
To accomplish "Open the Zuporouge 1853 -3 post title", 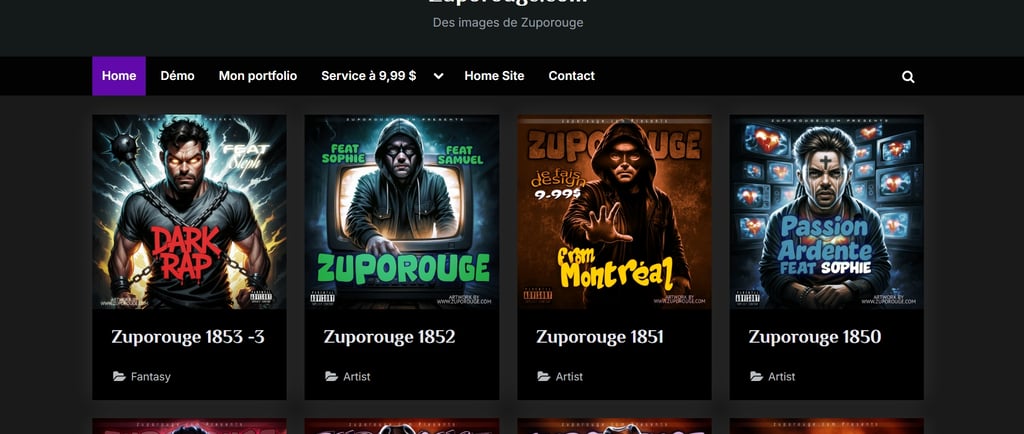I will pos(188,337).
